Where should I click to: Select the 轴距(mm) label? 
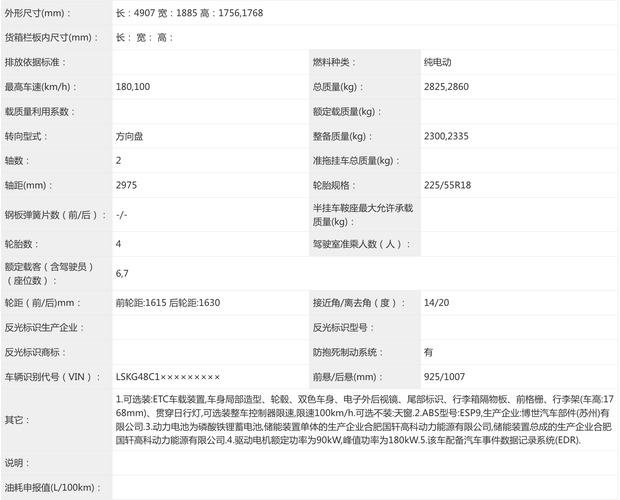[x=28, y=185]
